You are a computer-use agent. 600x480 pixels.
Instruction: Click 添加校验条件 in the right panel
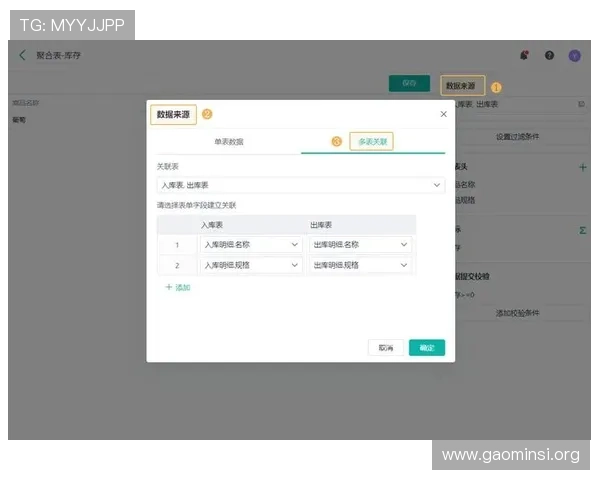click(517, 313)
